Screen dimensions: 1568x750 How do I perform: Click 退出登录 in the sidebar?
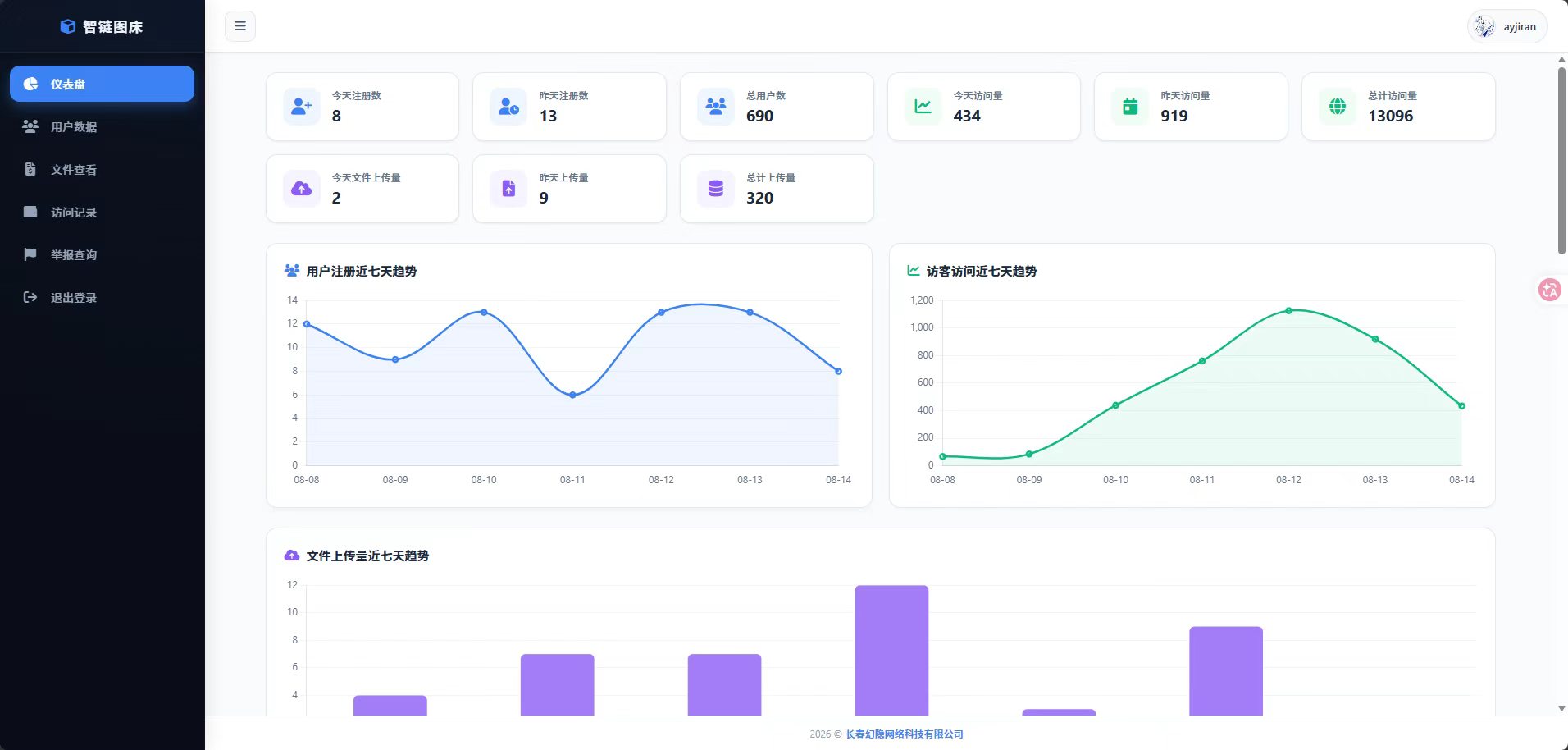[x=102, y=297]
